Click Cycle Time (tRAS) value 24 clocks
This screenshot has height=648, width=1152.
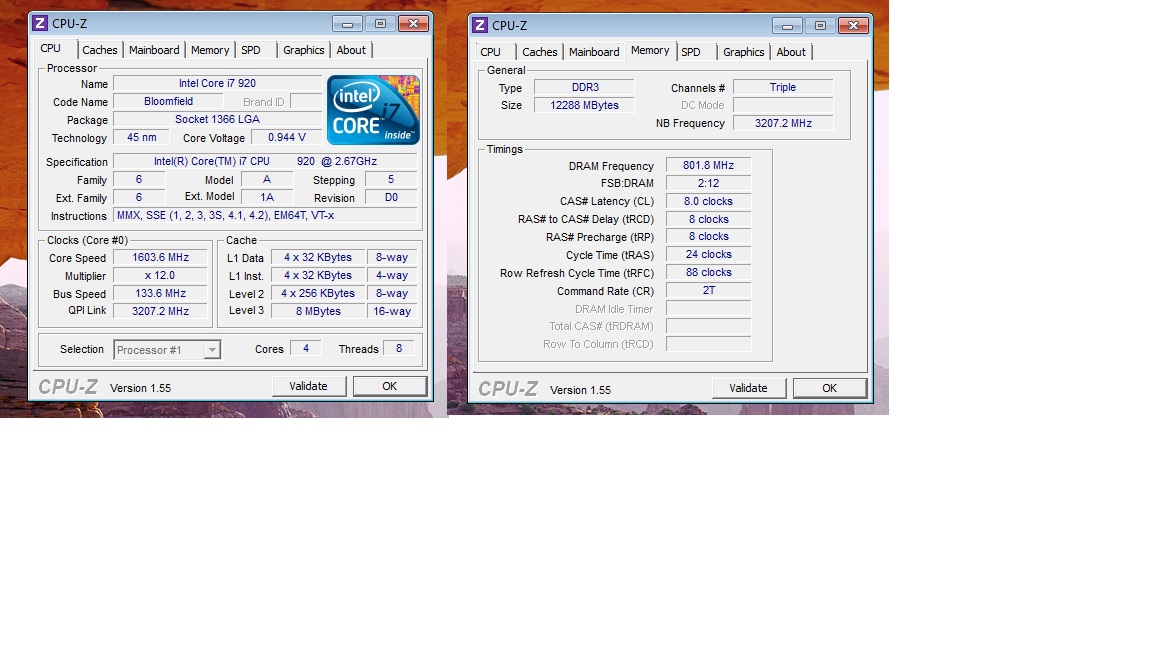coord(708,254)
